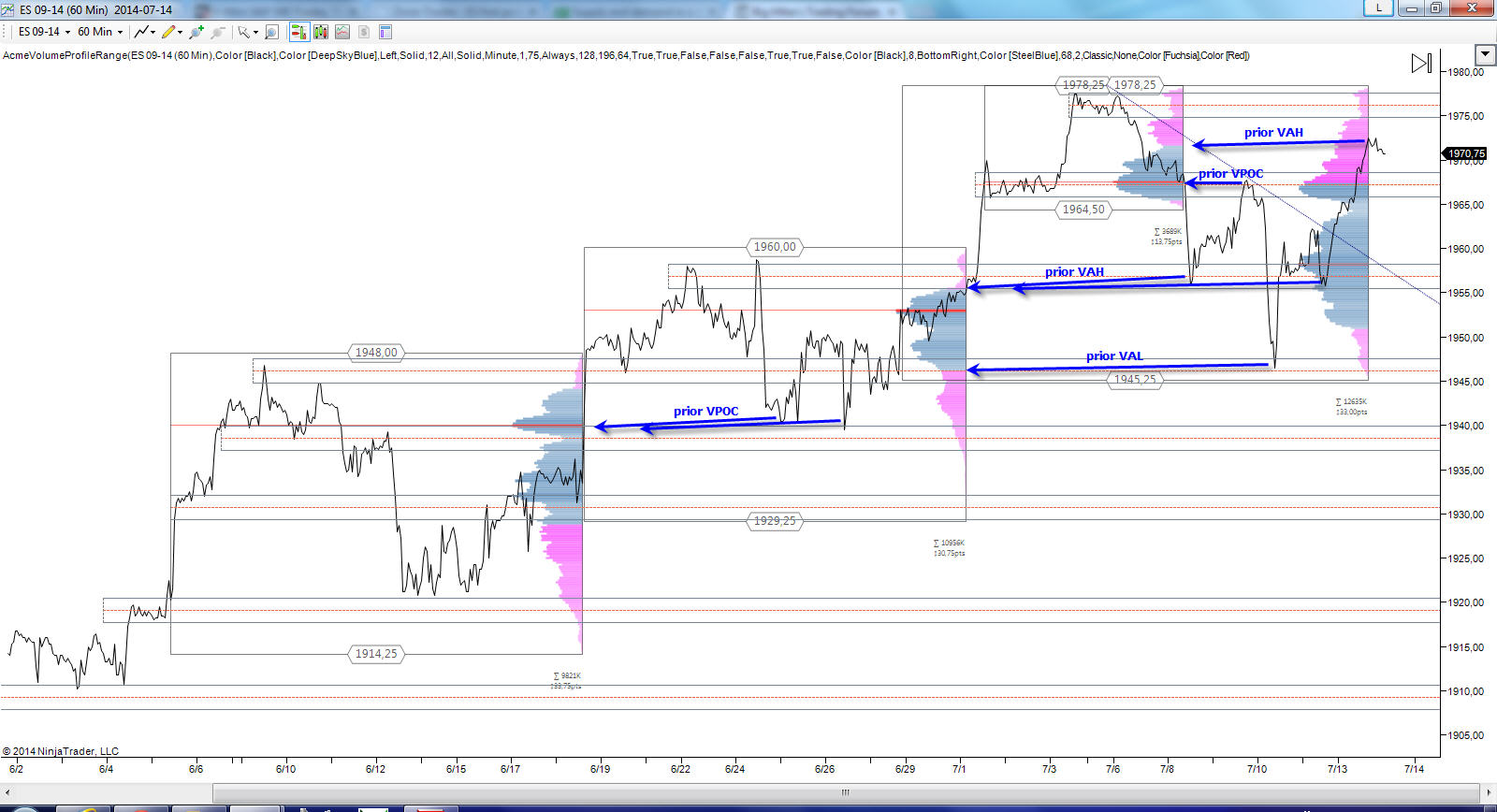Viewport: 1497px width, 812px height.
Task: Click the prior VAL annotation text
Action: coord(1114,356)
